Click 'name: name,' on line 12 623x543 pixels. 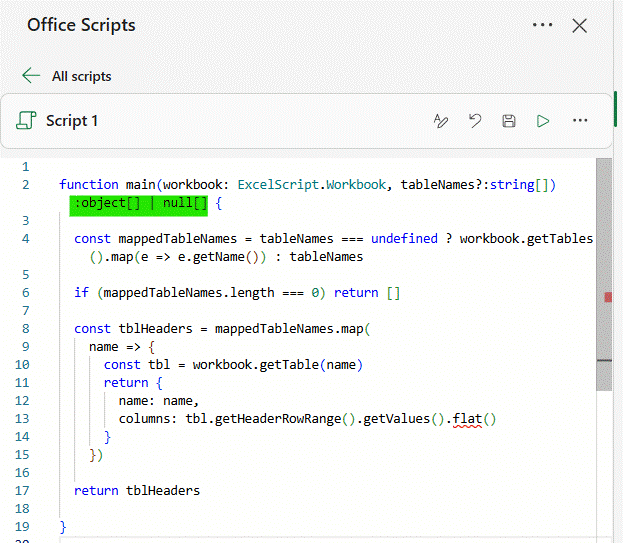click(x=159, y=401)
